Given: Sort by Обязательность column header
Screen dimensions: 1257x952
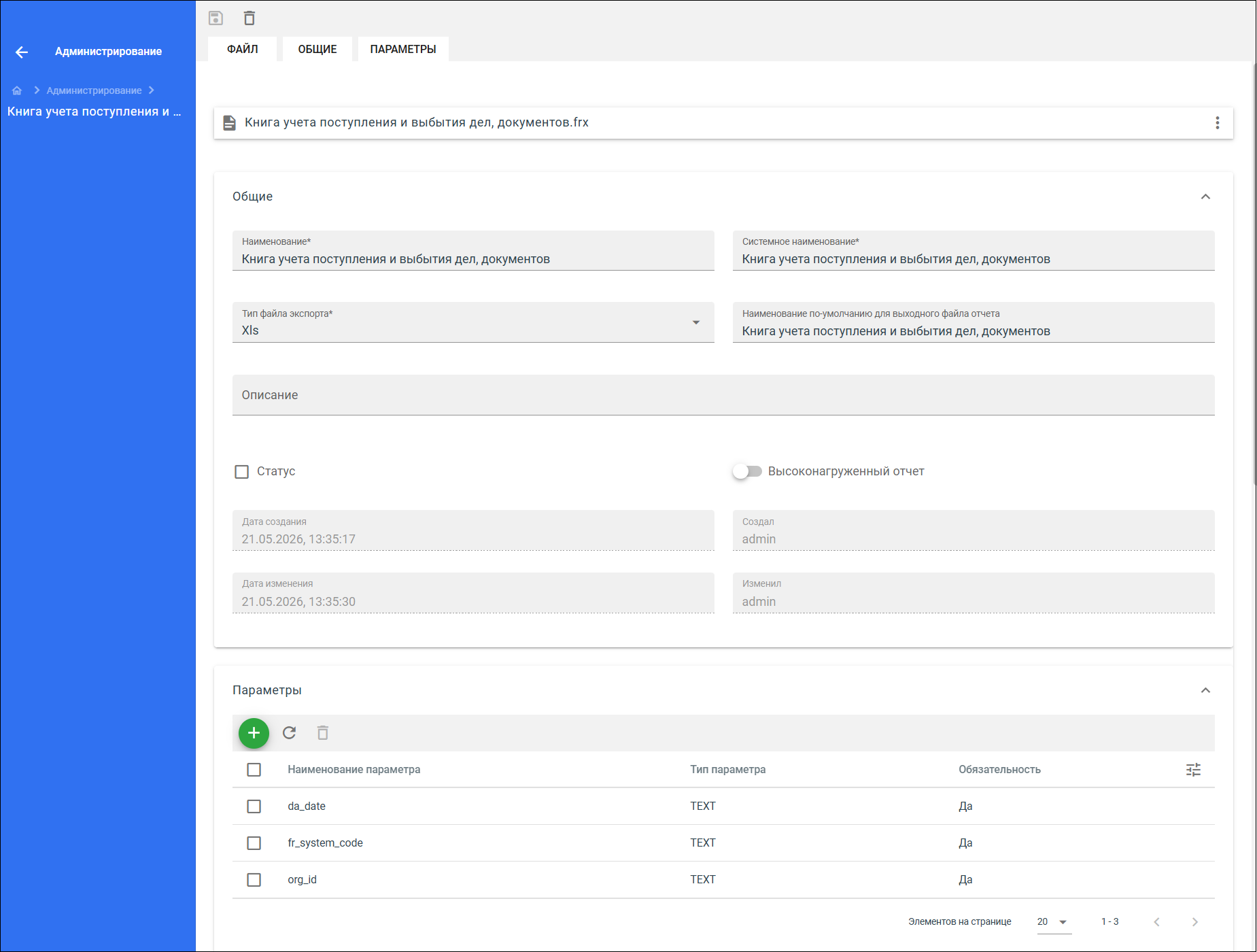Looking at the screenshot, I should pyautogui.click(x=999, y=770).
